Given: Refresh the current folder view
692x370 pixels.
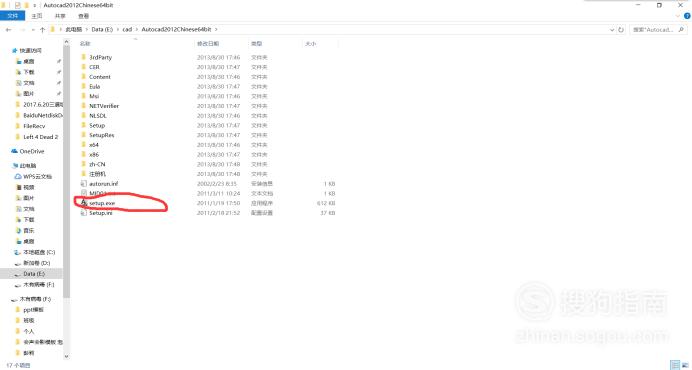Looking at the screenshot, I should coord(621,30).
